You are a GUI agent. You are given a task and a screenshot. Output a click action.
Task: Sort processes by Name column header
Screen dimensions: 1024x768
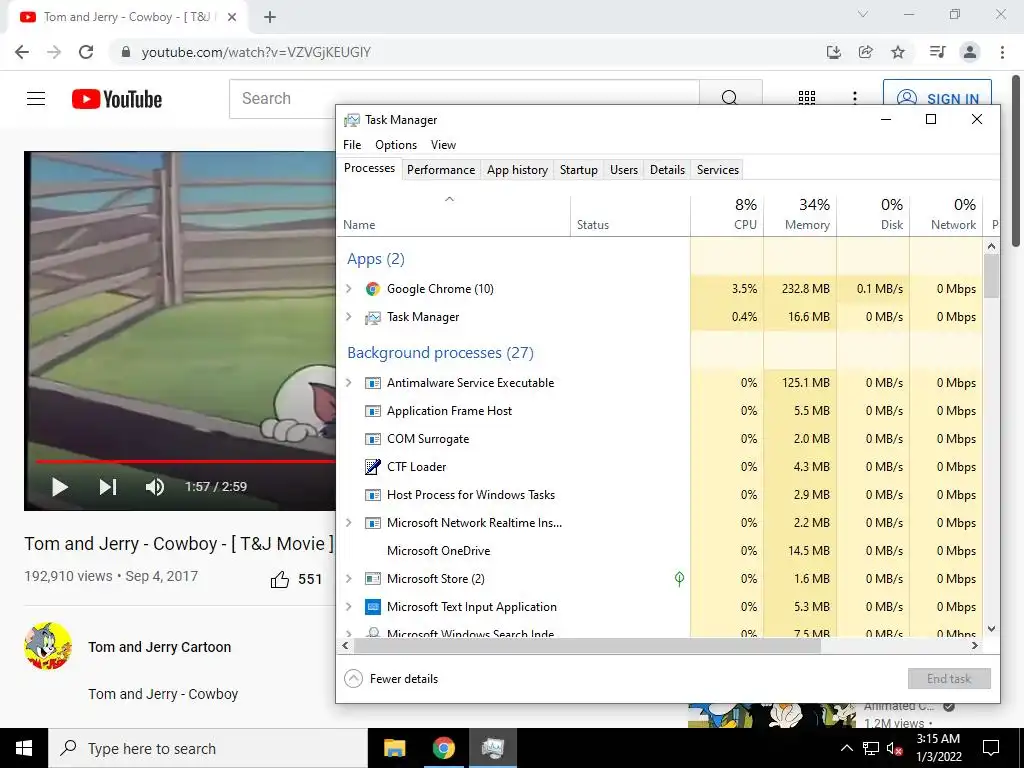click(454, 215)
